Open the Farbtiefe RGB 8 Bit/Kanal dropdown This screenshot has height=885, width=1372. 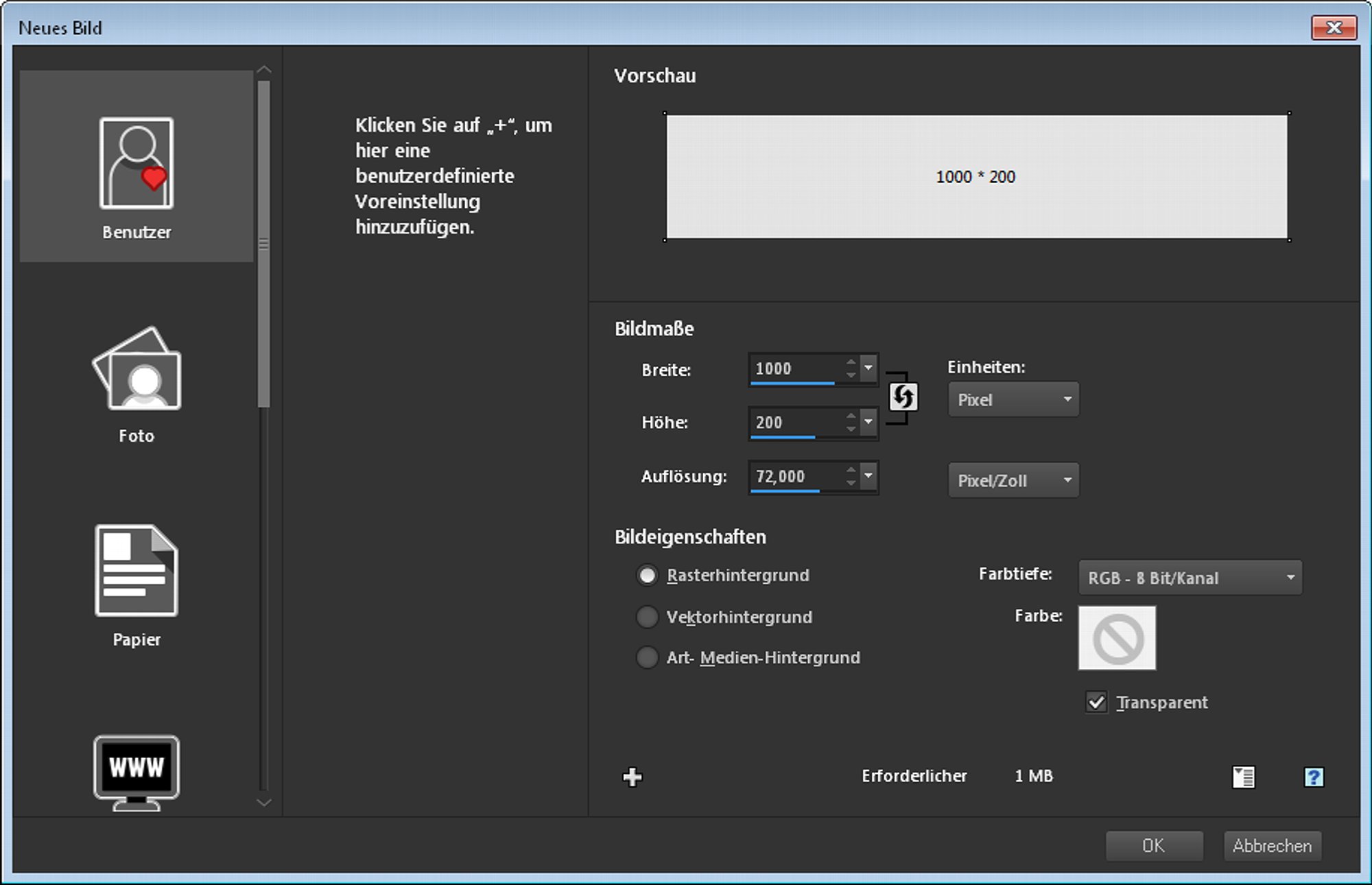tap(1190, 578)
